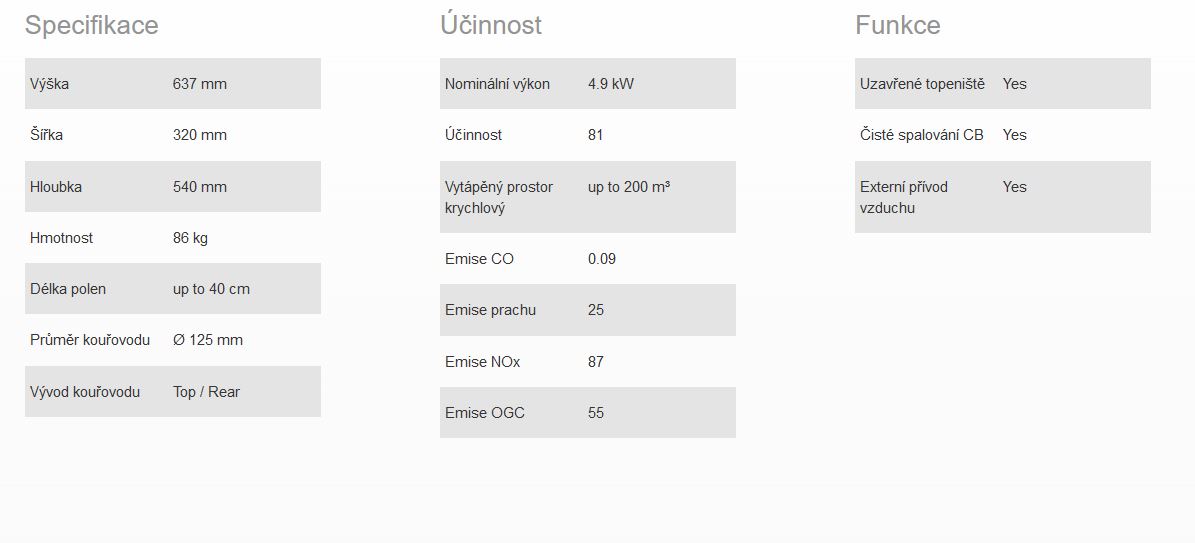
Task: Click the Hmotnost row label
Action: [62, 238]
